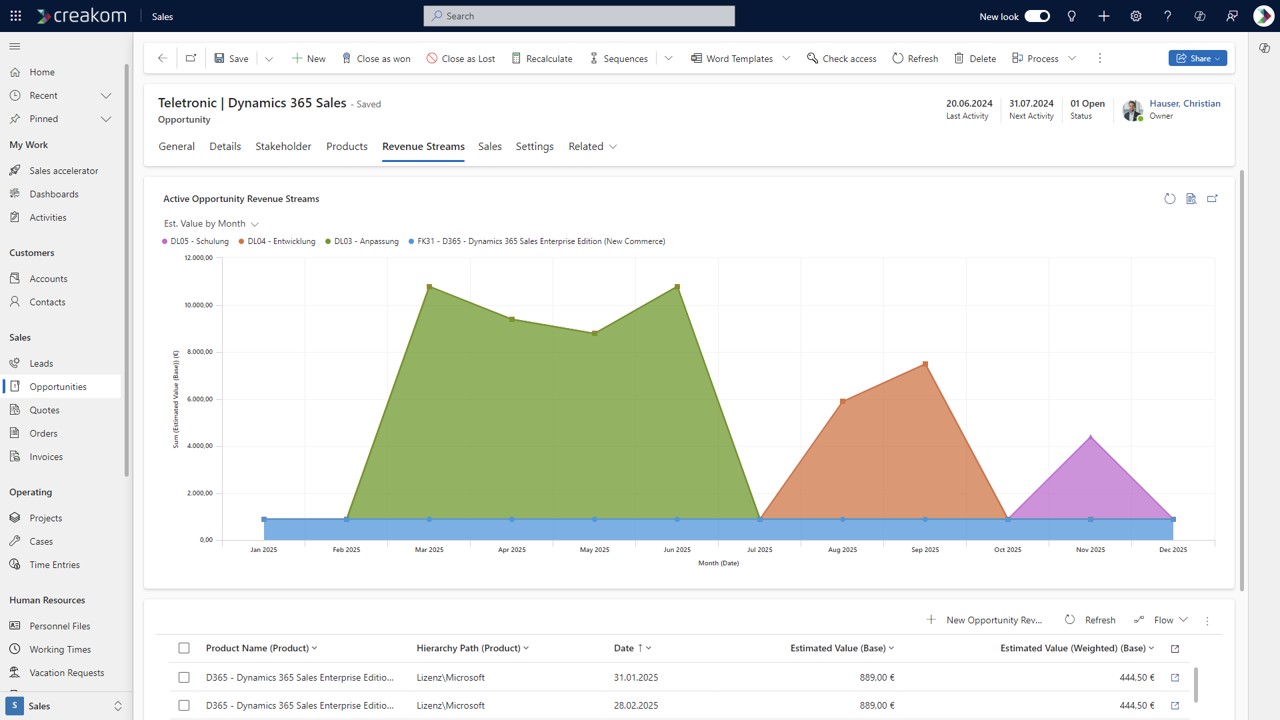
Task: Open owner Hauser, Christian link
Action: coord(1185,103)
